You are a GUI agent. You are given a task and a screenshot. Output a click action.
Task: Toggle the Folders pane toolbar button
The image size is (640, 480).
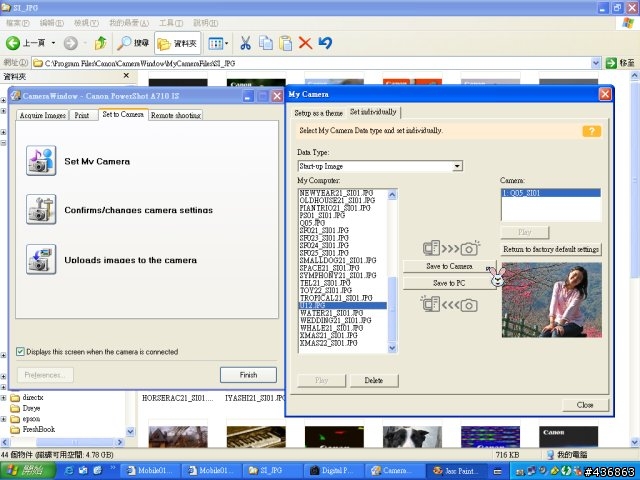click(178, 43)
